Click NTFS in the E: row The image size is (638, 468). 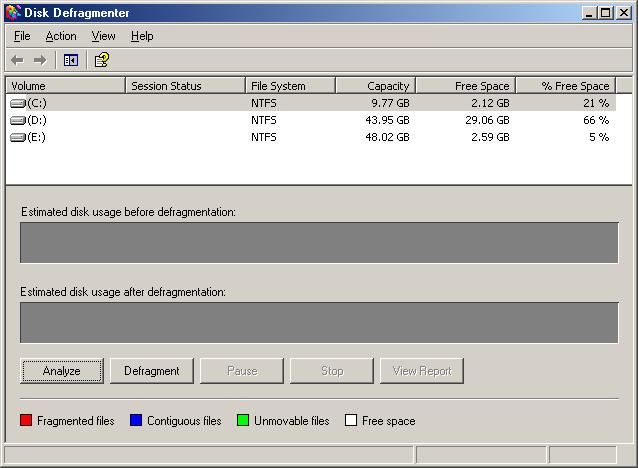coord(264,138)
